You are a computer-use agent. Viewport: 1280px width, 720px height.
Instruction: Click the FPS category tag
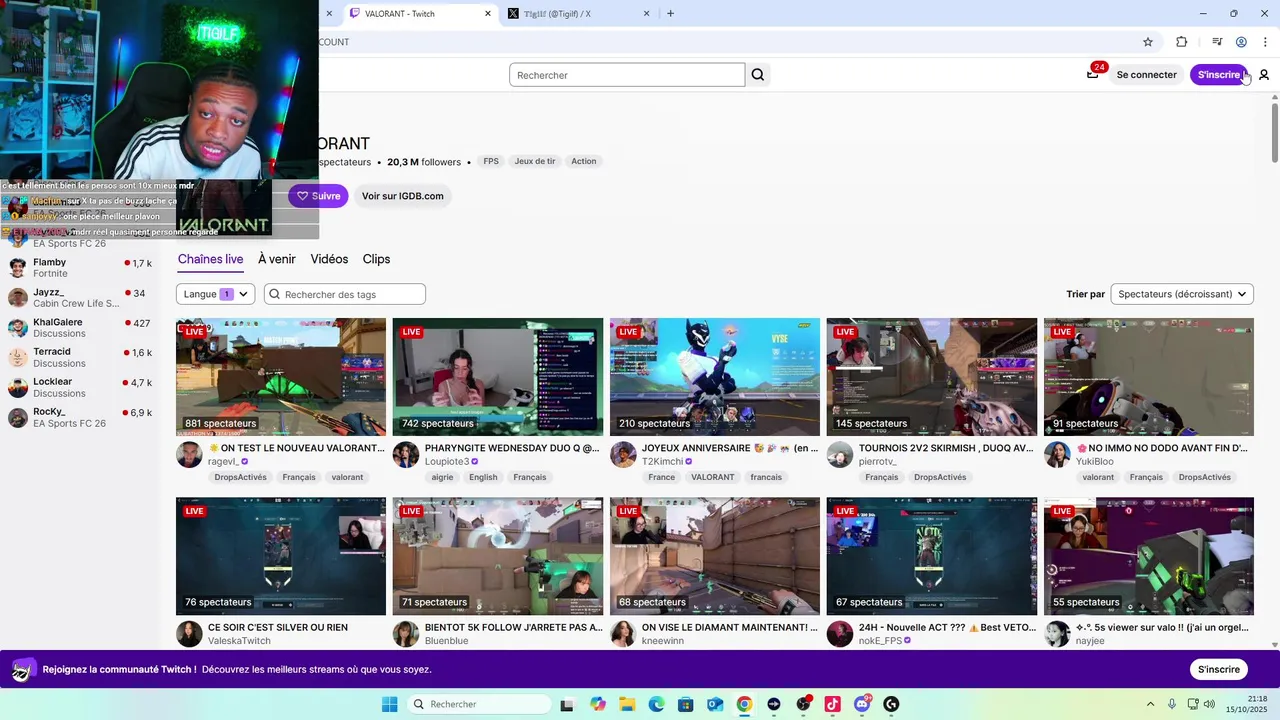pos(491,161)
